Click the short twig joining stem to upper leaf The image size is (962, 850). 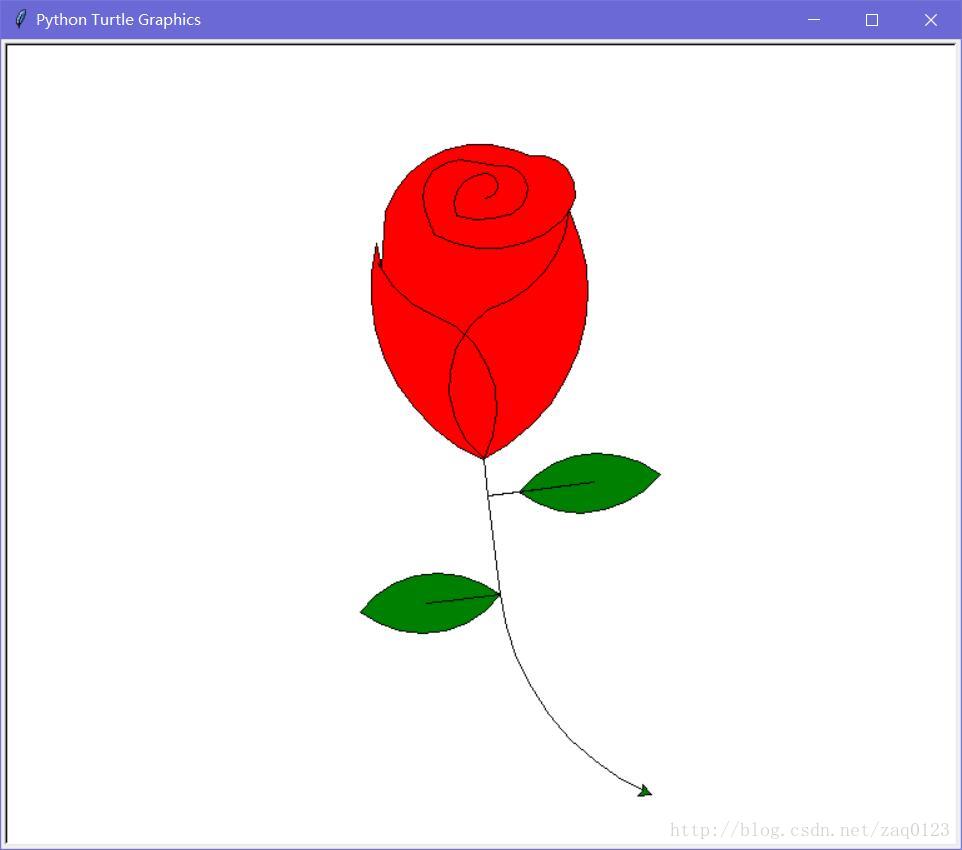coord(504,493)
